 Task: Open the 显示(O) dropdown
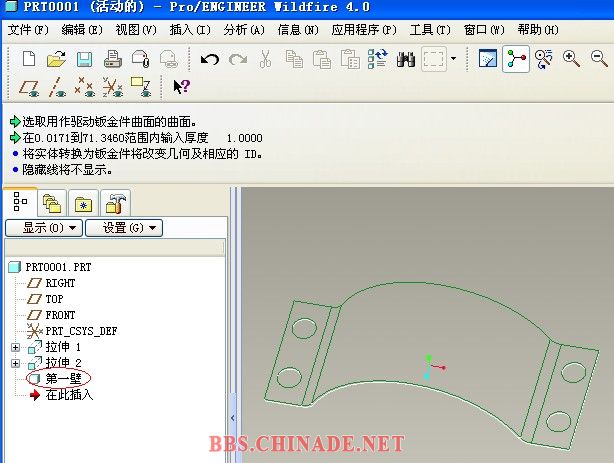[x=44, y=228]
